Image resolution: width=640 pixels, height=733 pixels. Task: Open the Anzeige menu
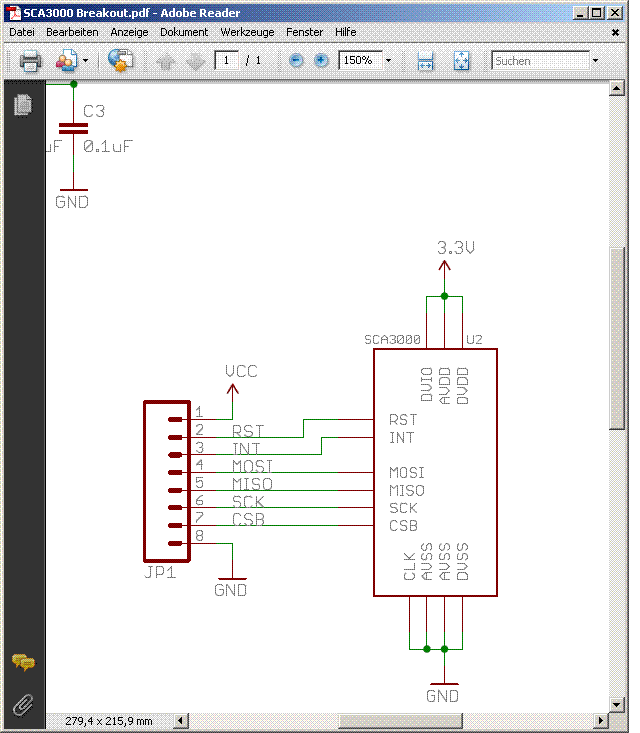(x=129, y=32)
